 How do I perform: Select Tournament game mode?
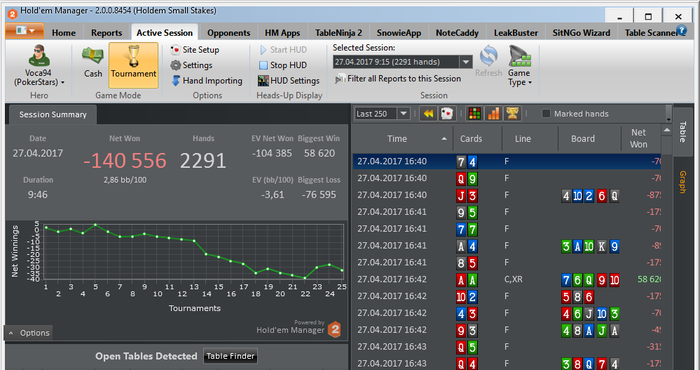coord(133,65)
